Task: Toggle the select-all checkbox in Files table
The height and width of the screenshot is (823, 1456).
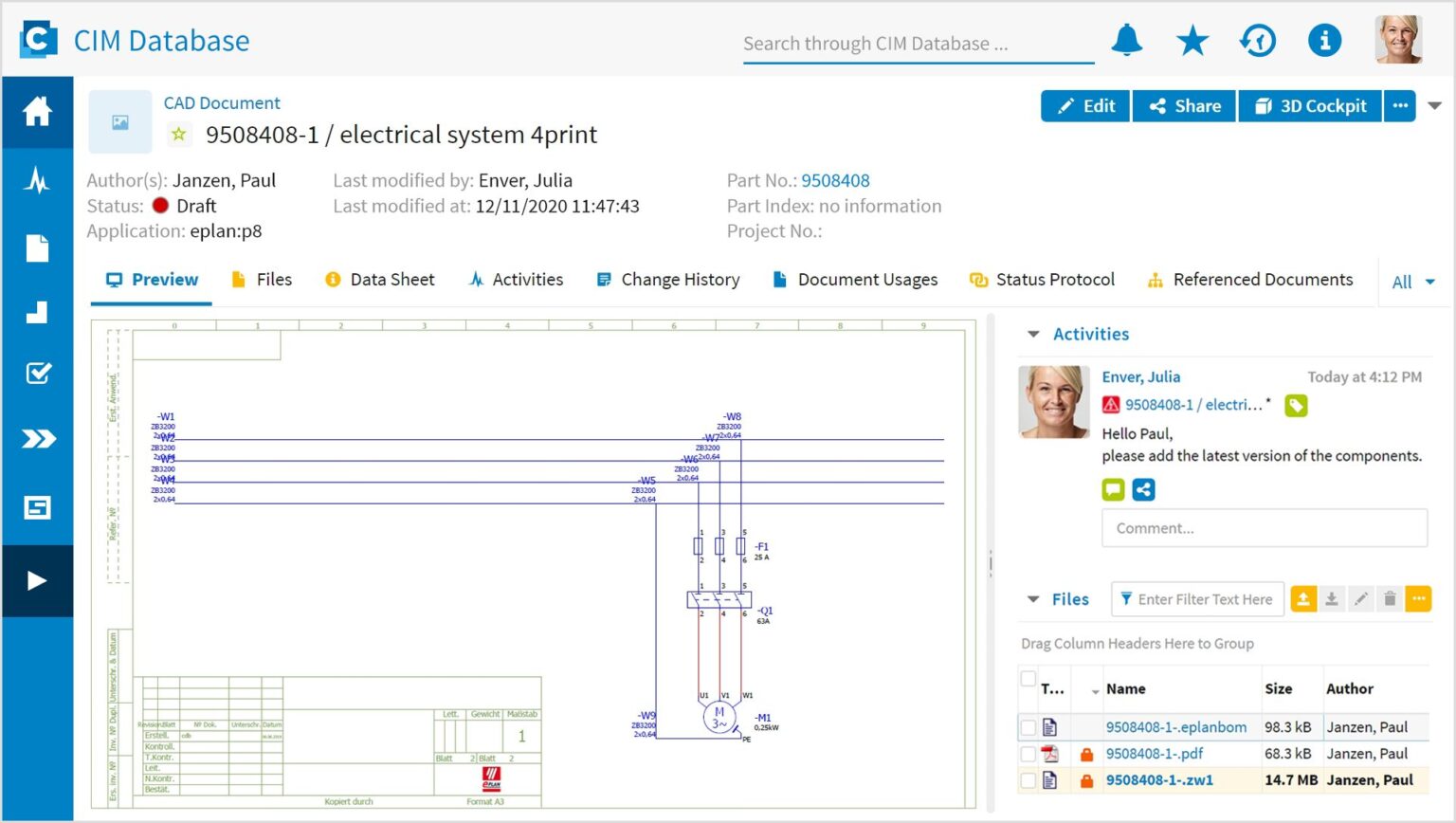Action: [1029, 679]
